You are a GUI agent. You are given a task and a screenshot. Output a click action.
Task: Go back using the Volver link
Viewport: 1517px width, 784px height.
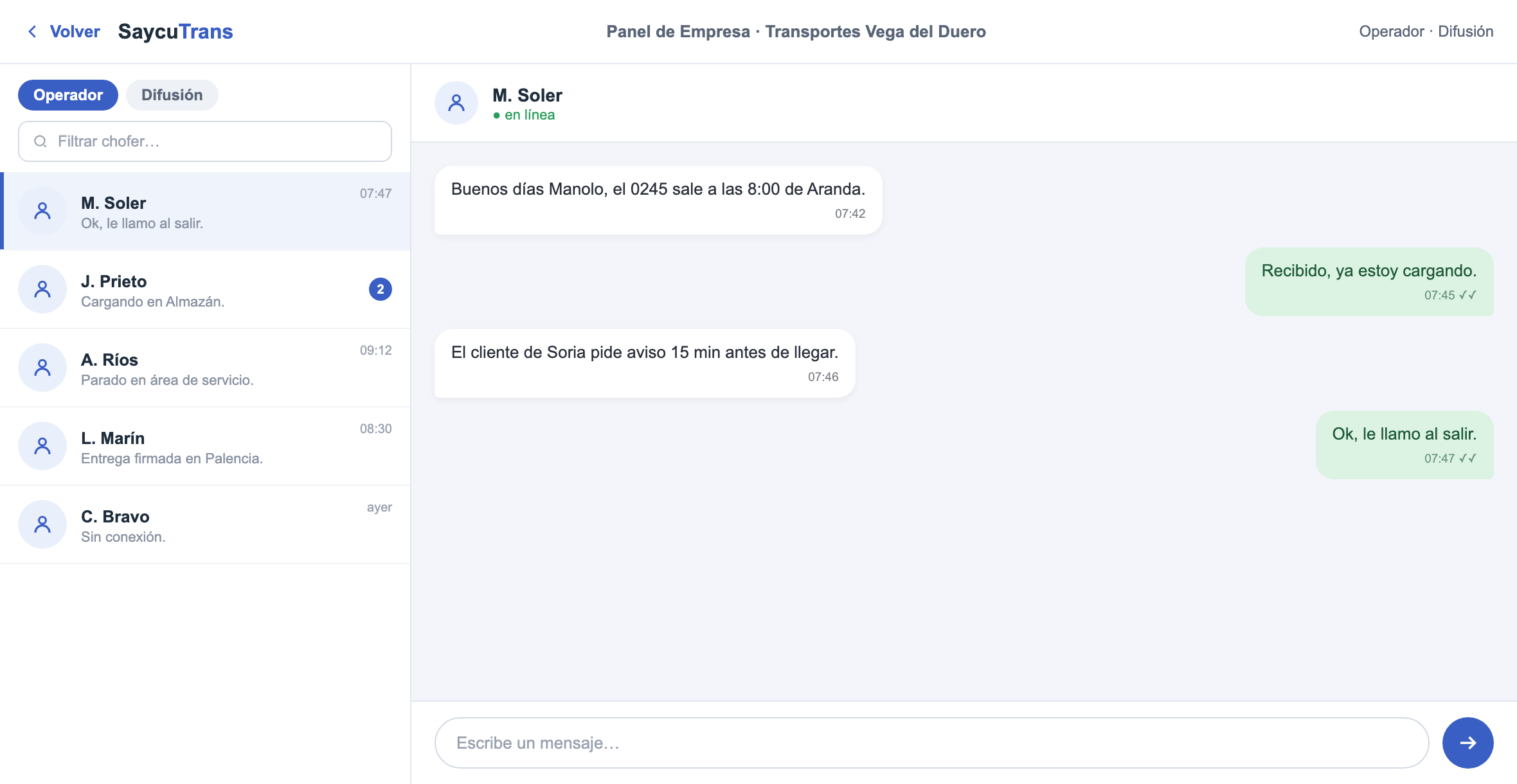tap(75, 31)
